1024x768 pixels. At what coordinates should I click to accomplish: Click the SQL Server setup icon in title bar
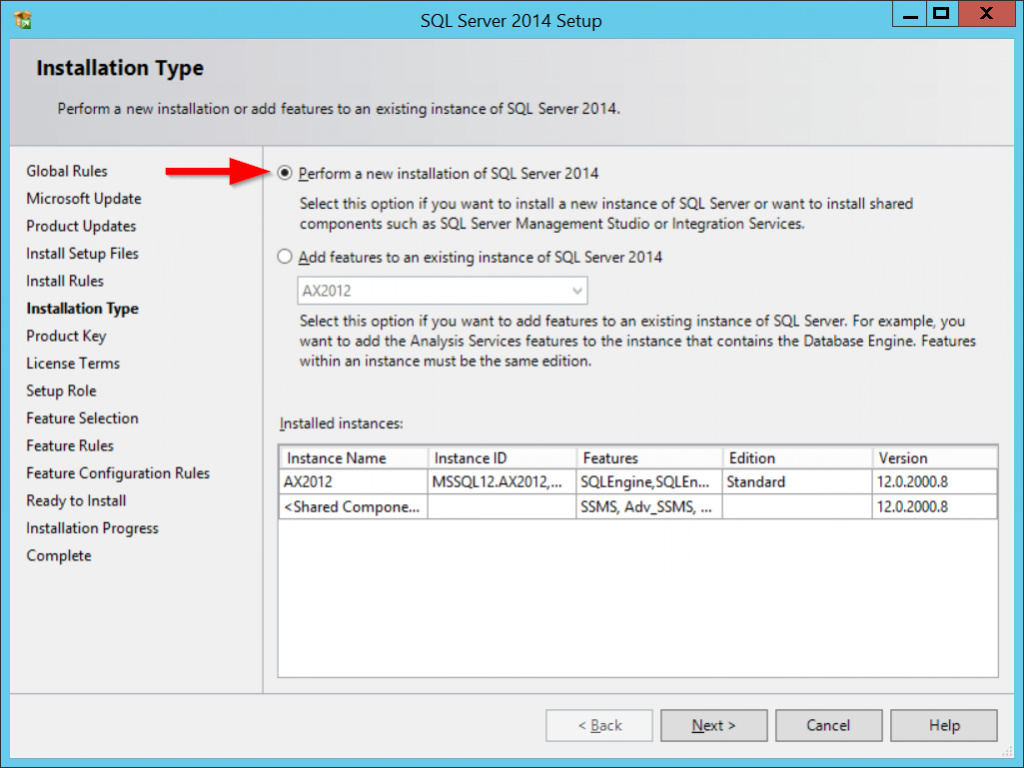(22, 17)
